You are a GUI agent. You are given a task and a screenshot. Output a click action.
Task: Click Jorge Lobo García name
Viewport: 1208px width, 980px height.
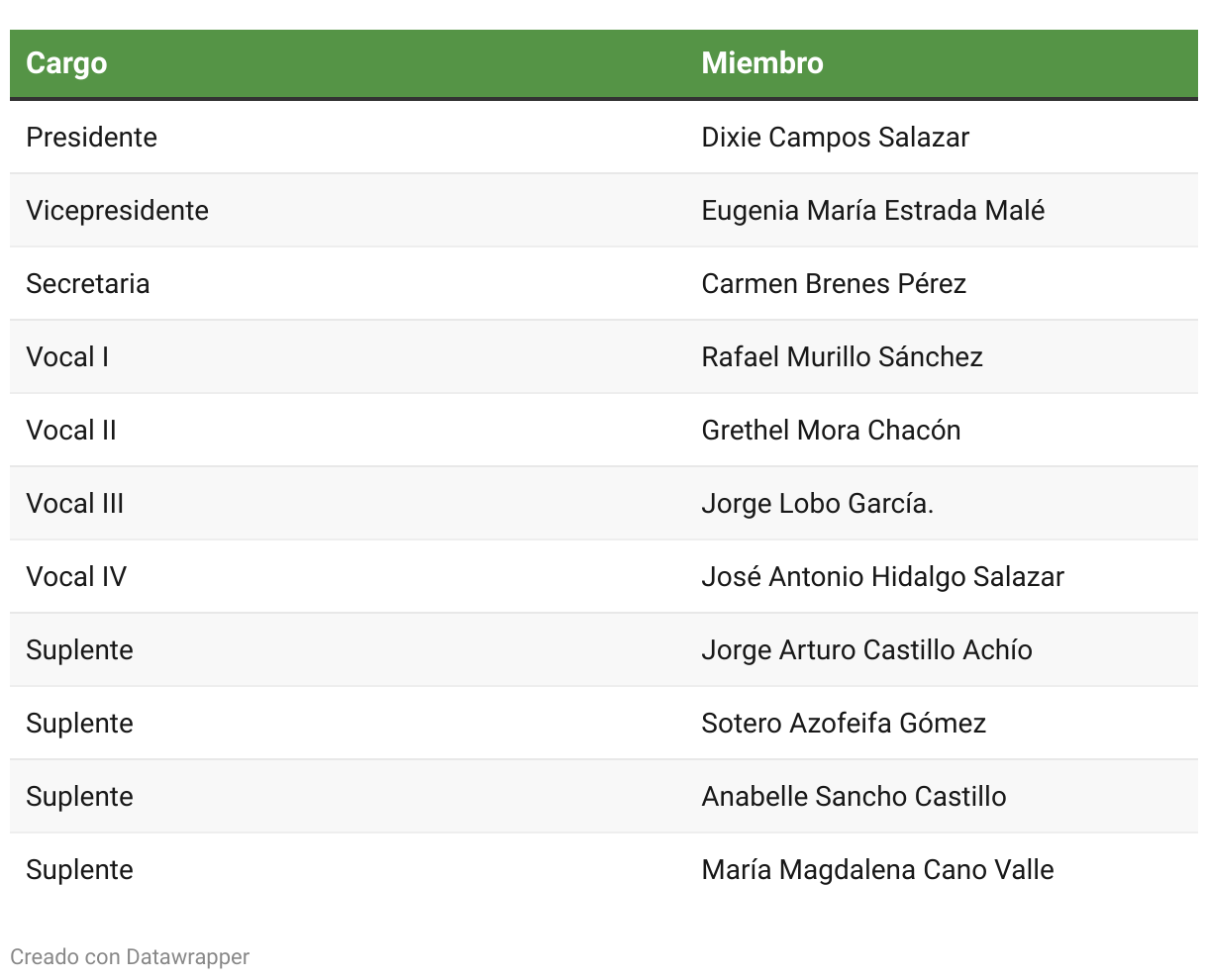[817, 503]
